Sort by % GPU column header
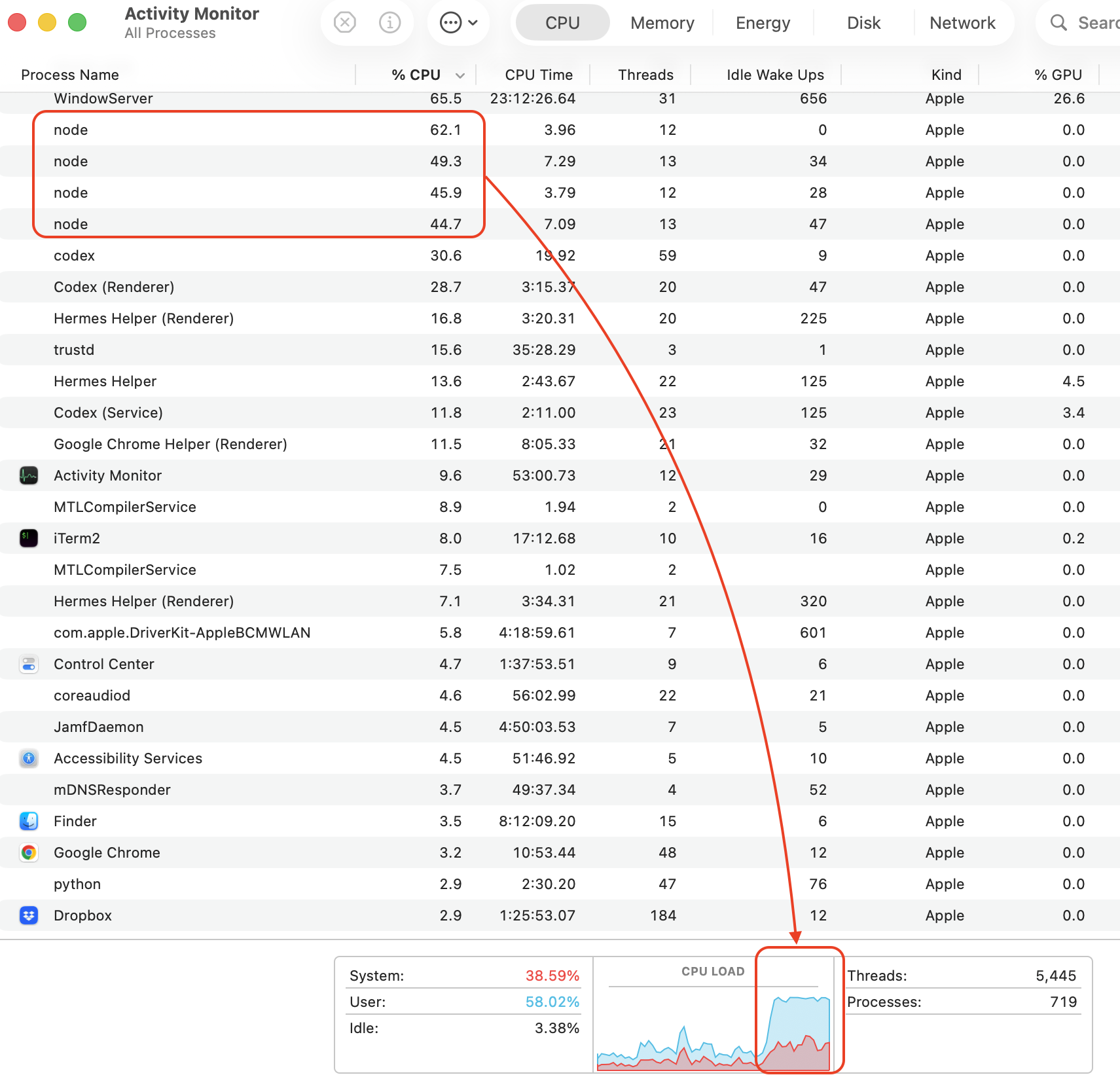Viewport: 1120px width, 1075px height. pos(1058,75)
